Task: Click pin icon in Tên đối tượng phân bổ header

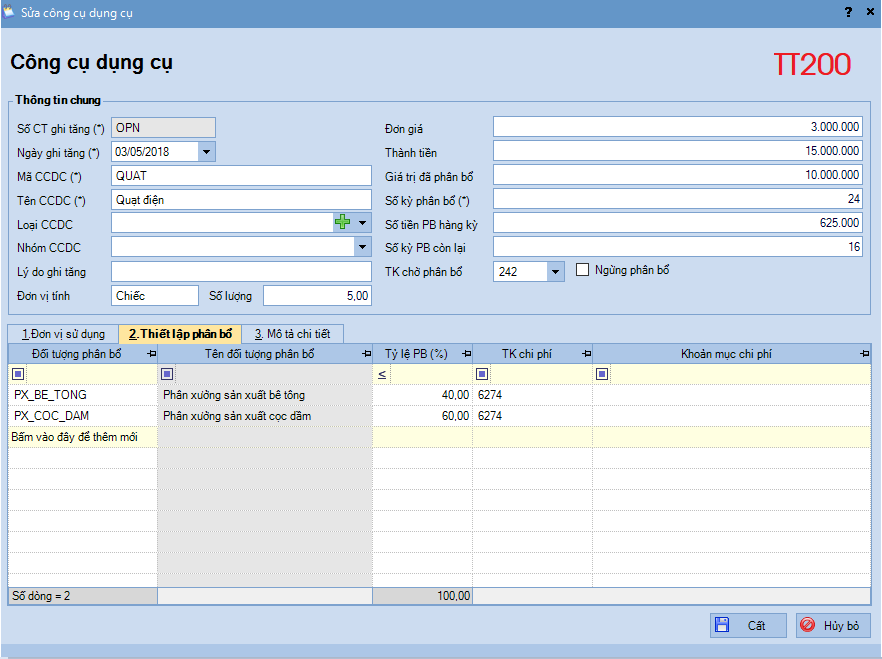Action: click(366, 354)
